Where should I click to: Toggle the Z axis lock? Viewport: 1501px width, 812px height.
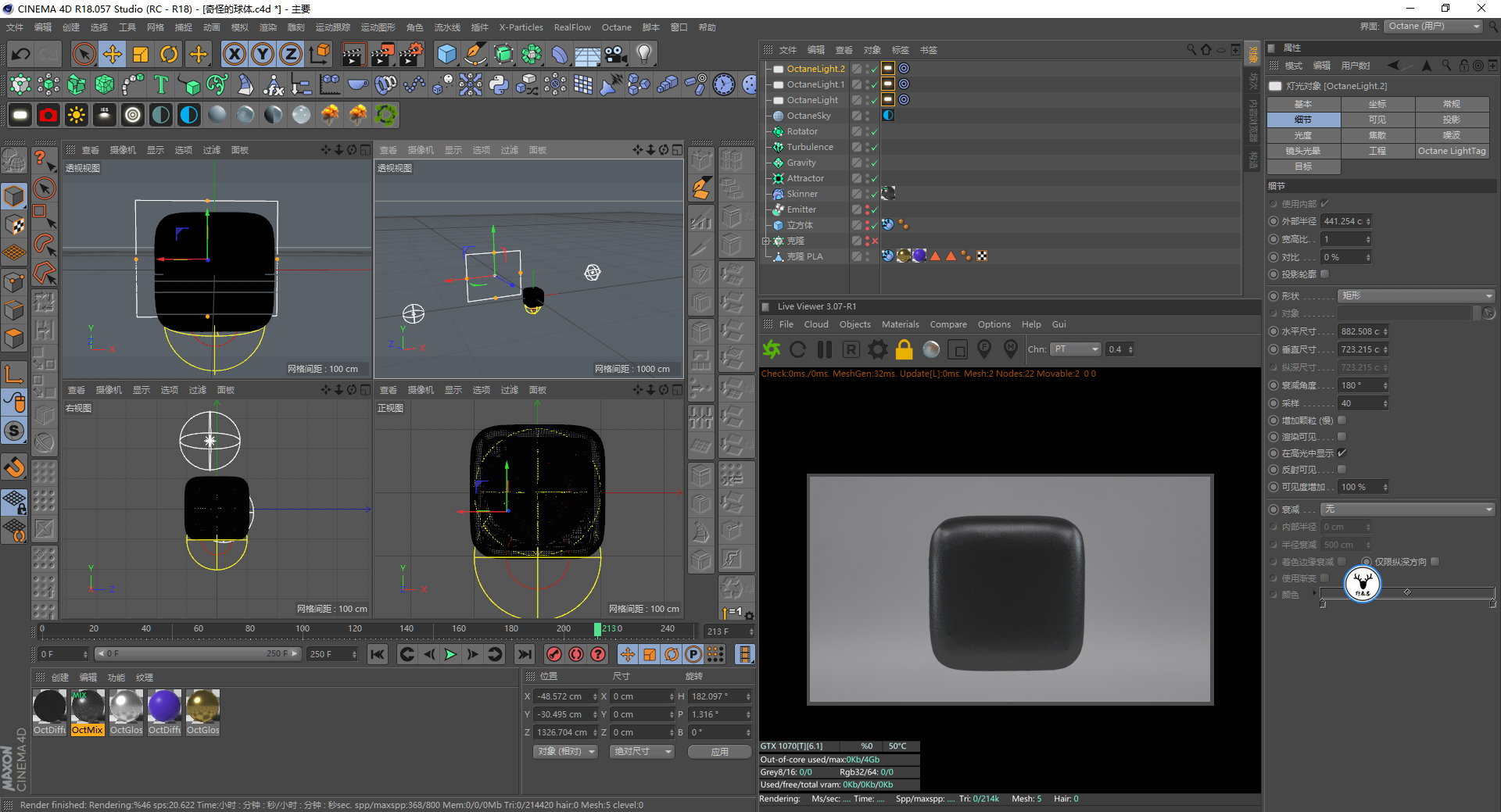[291, 54]
